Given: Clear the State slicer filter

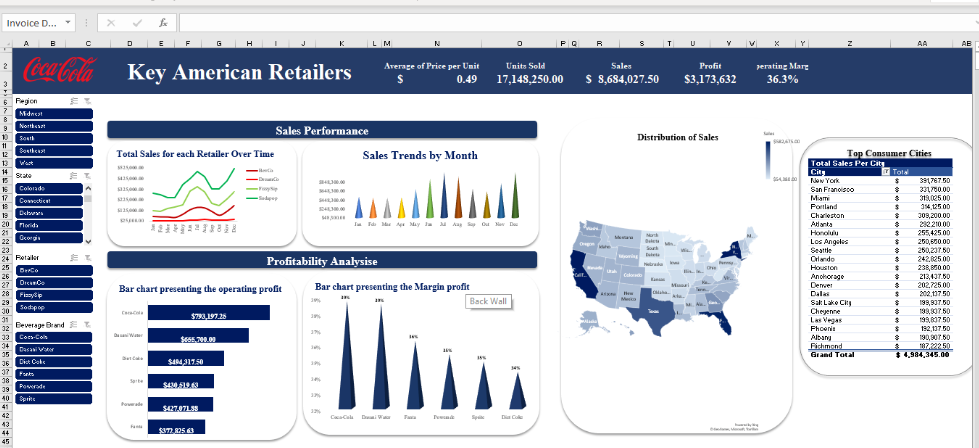Looking at the screenshot, I should click(x=86, y=176).
